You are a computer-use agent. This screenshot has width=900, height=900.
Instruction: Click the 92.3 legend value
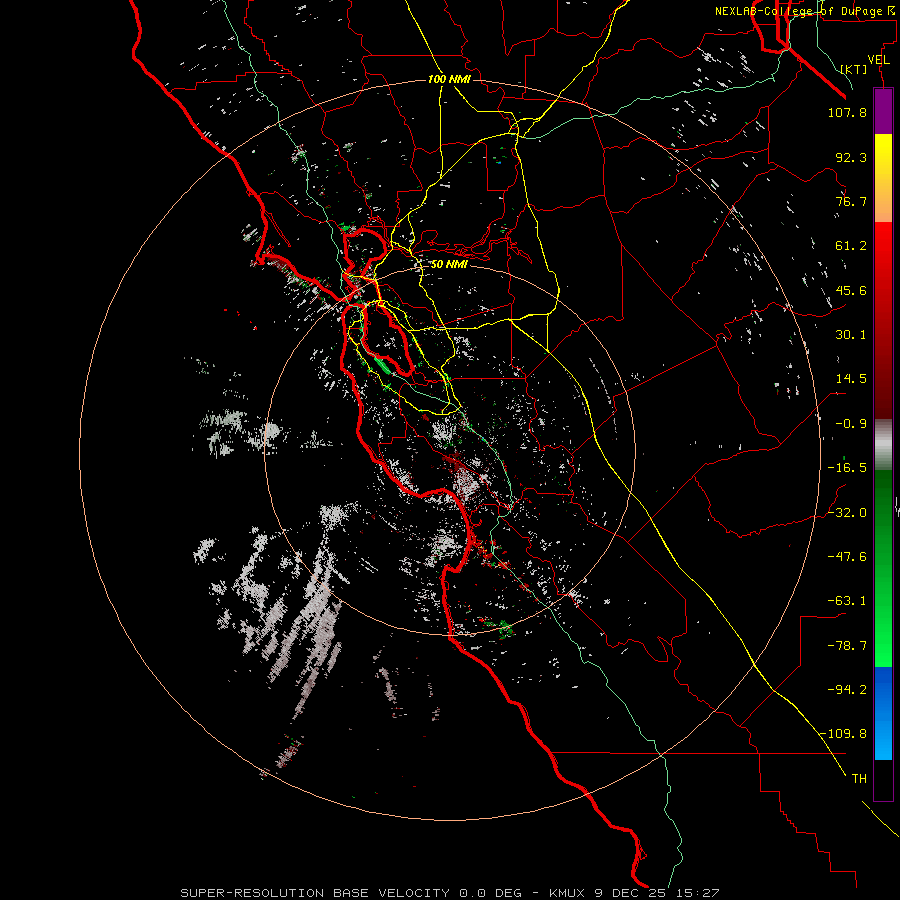pyautogui.click(x=851, y=157)
